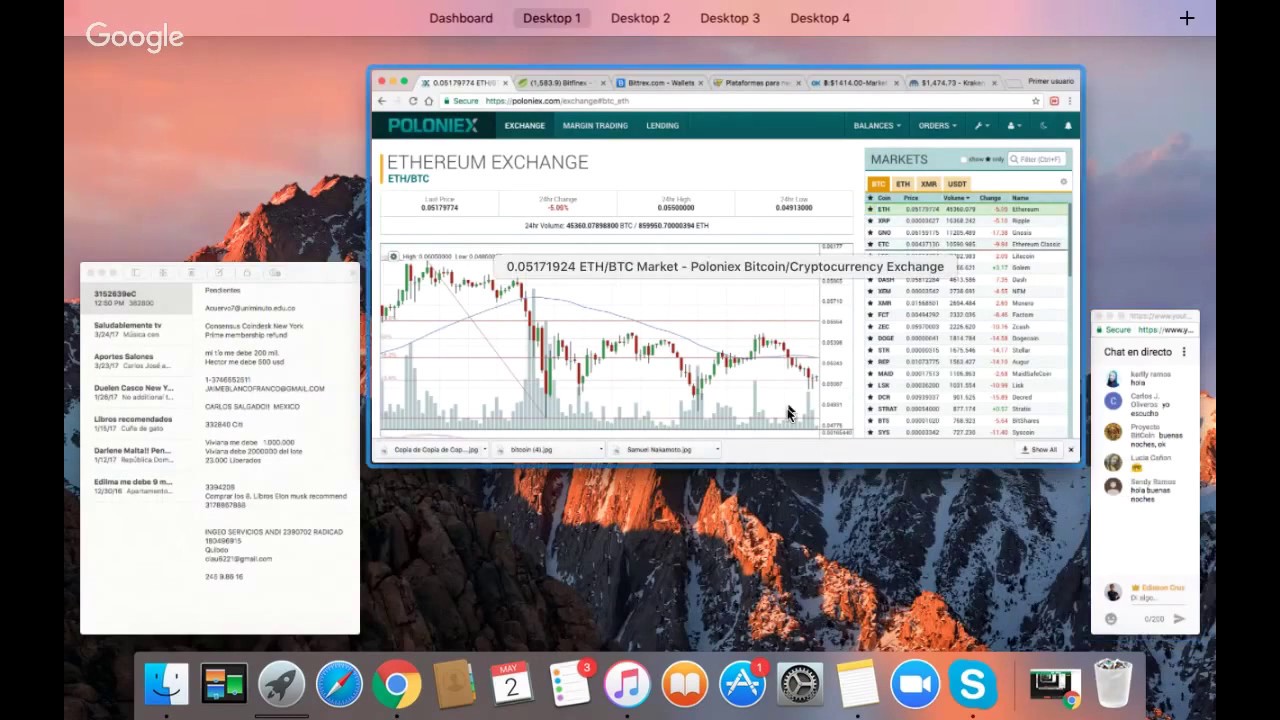
Task: Open Launchpad rocket icon in Dock
Action: (281, 685)
